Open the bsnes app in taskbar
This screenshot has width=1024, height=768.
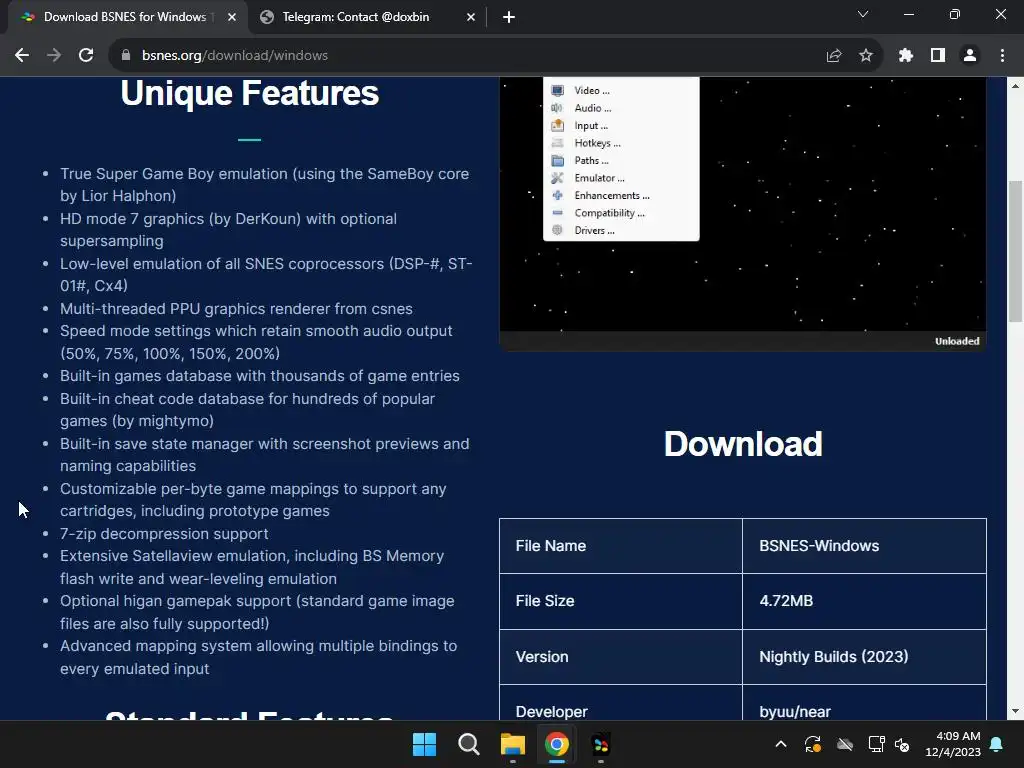600,744
